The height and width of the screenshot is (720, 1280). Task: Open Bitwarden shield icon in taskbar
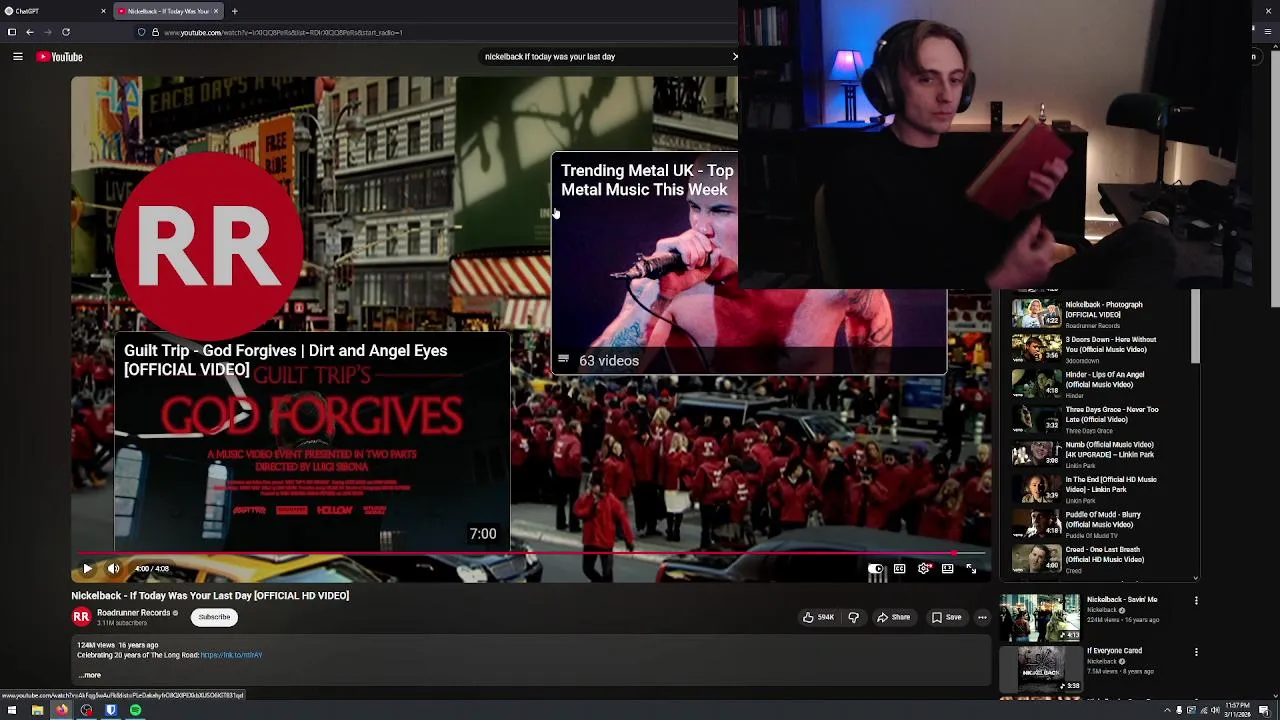coord(111,710)
